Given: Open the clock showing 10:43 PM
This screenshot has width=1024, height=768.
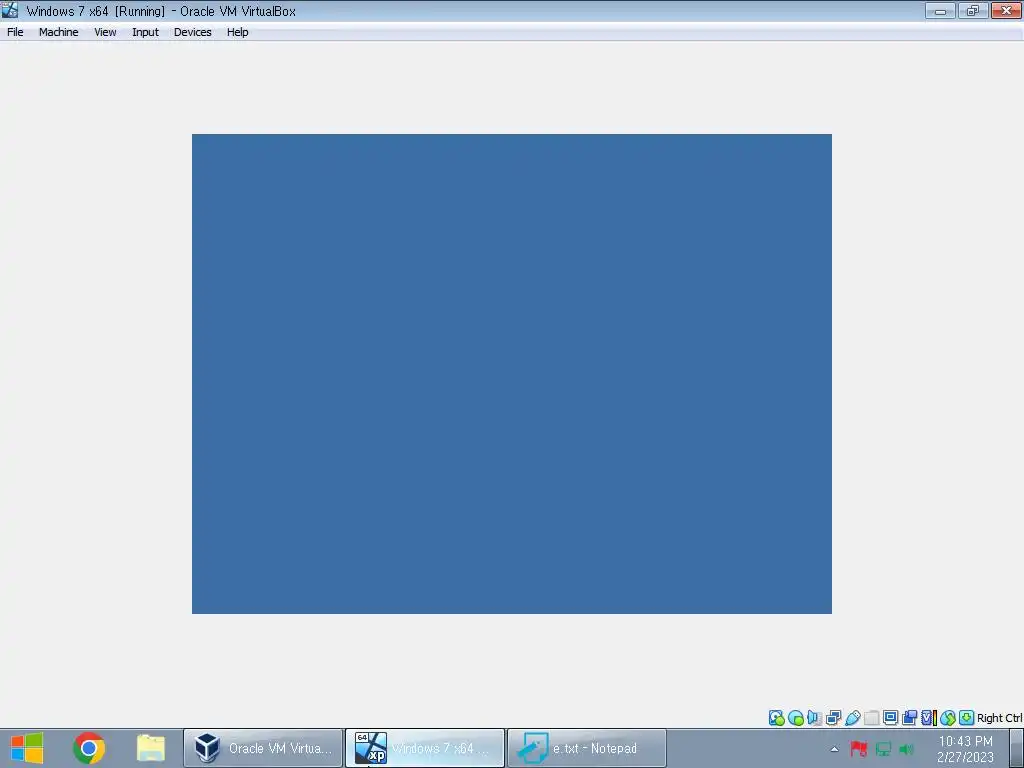Looking at the screenshot, I should pyautogui.click(x=965, y=749).
